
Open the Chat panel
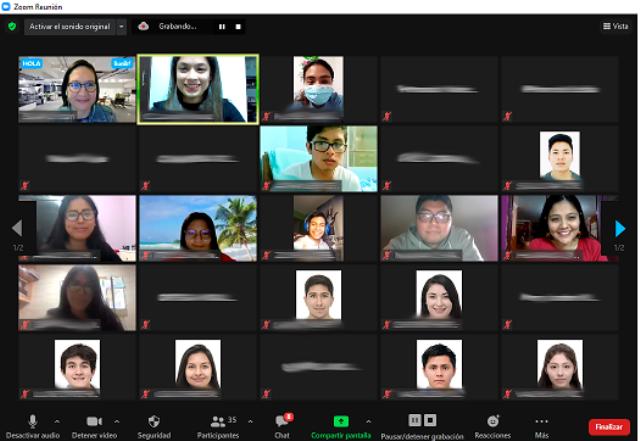(x=282, y=422)
